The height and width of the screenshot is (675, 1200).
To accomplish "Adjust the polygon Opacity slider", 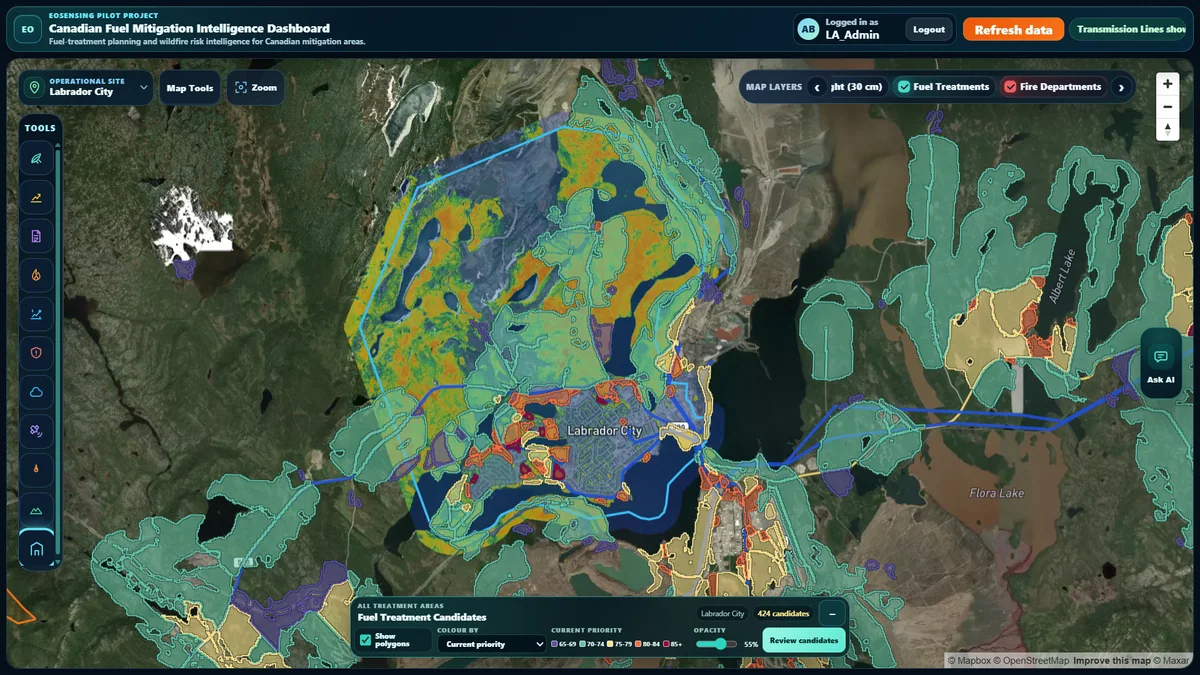I will coord(717,644).
